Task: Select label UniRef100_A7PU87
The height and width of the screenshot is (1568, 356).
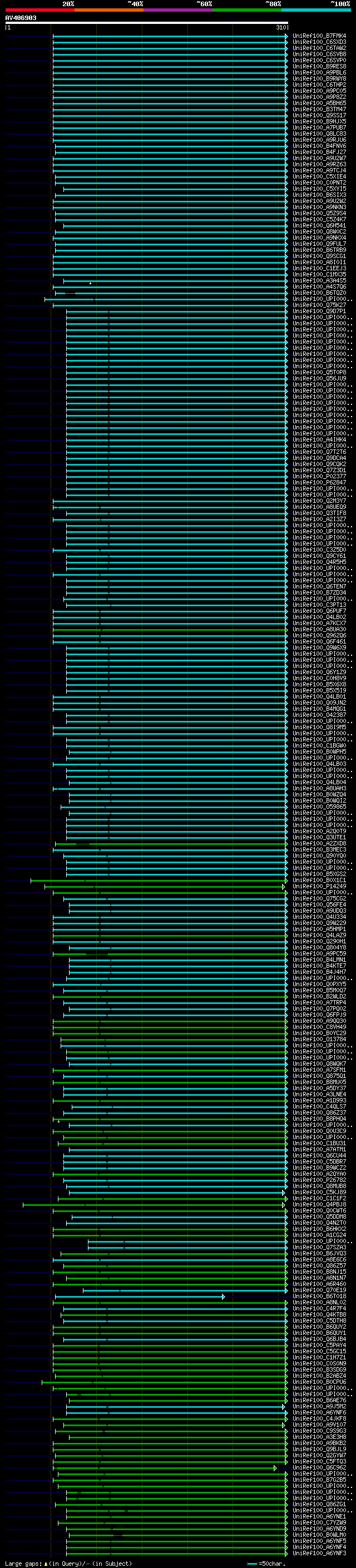Action: click(319, 128)
